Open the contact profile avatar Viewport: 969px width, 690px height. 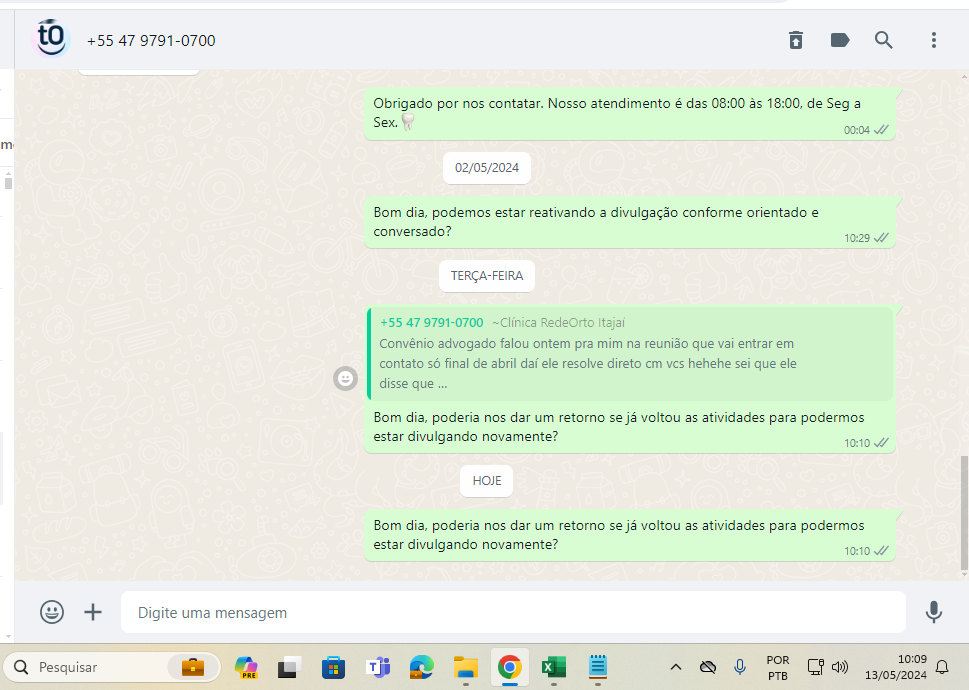[x=51, y=38]
